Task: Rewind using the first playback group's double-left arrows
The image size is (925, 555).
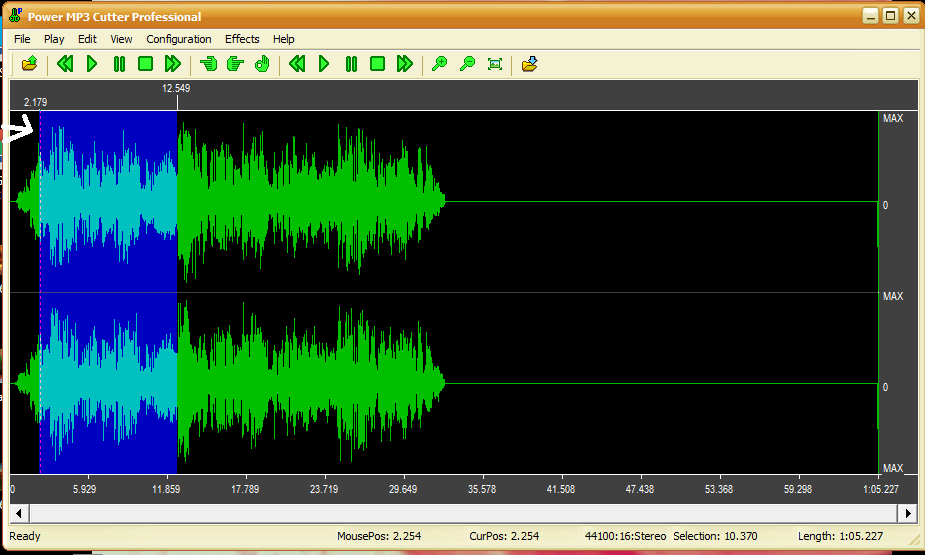Action: click(x=65, y=64)
